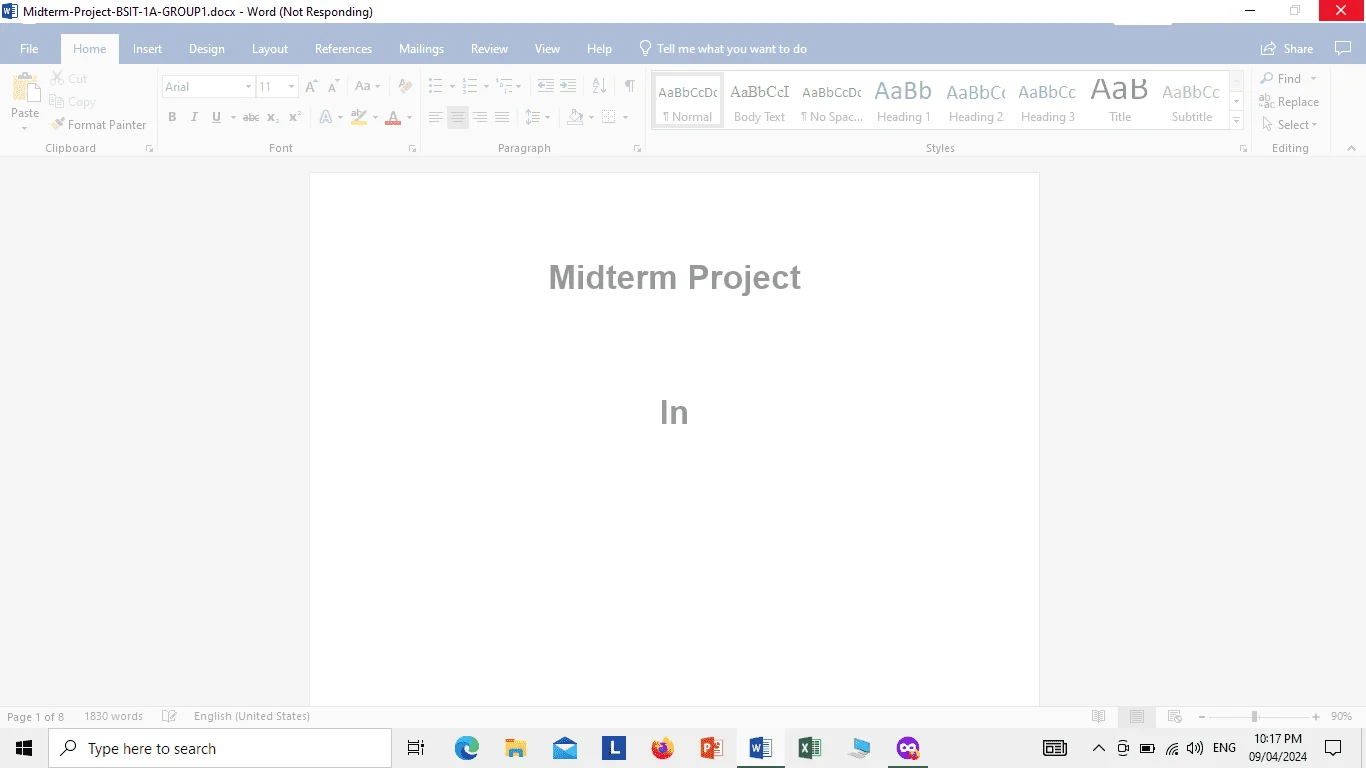Image resolution: width=1366 pixels, height=768 pixels.
Task: Click the 90% zoom level
Action: [1341, 716]
